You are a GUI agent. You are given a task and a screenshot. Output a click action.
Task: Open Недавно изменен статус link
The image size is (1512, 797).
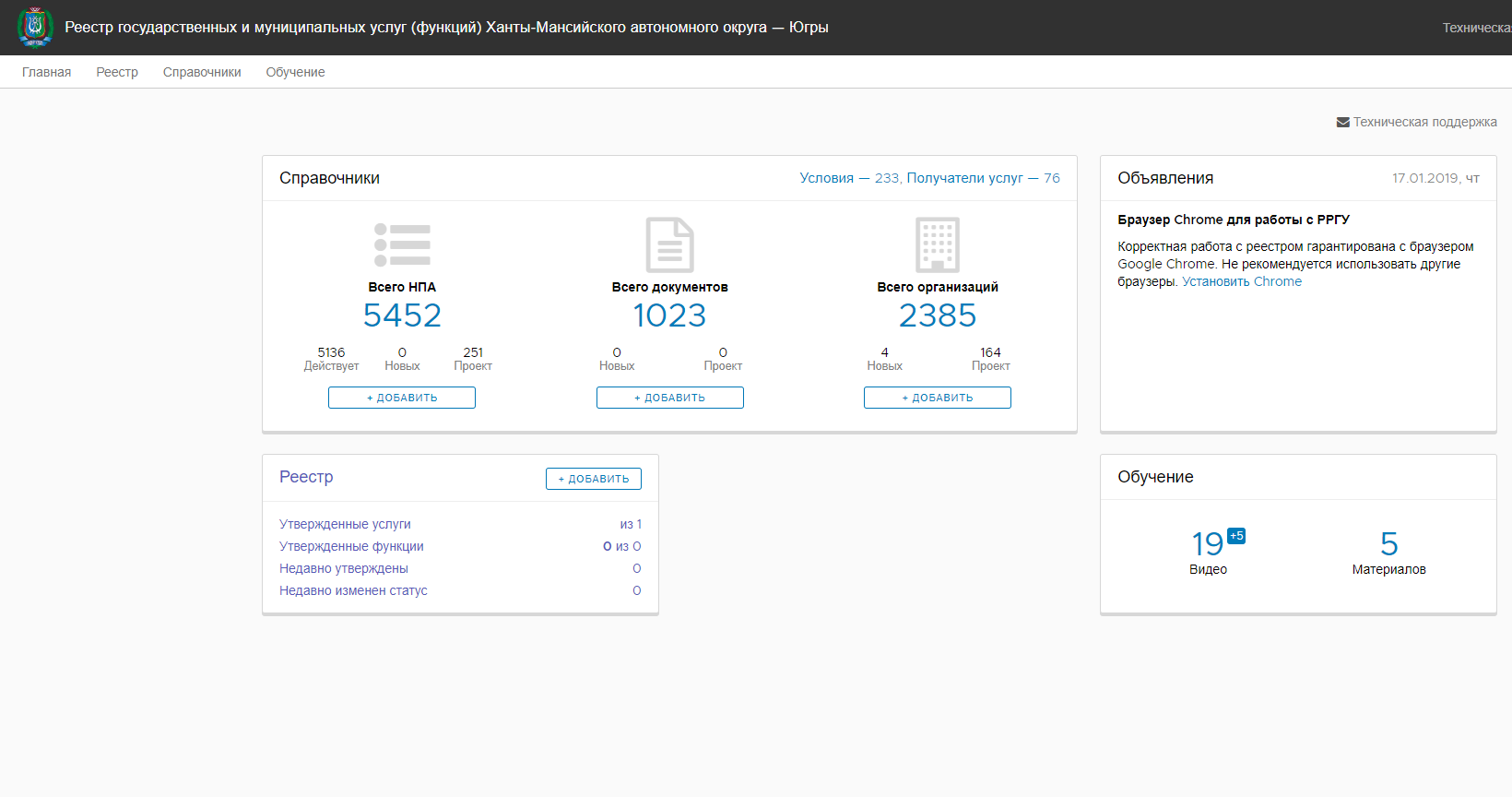click(x=353, y=590)
